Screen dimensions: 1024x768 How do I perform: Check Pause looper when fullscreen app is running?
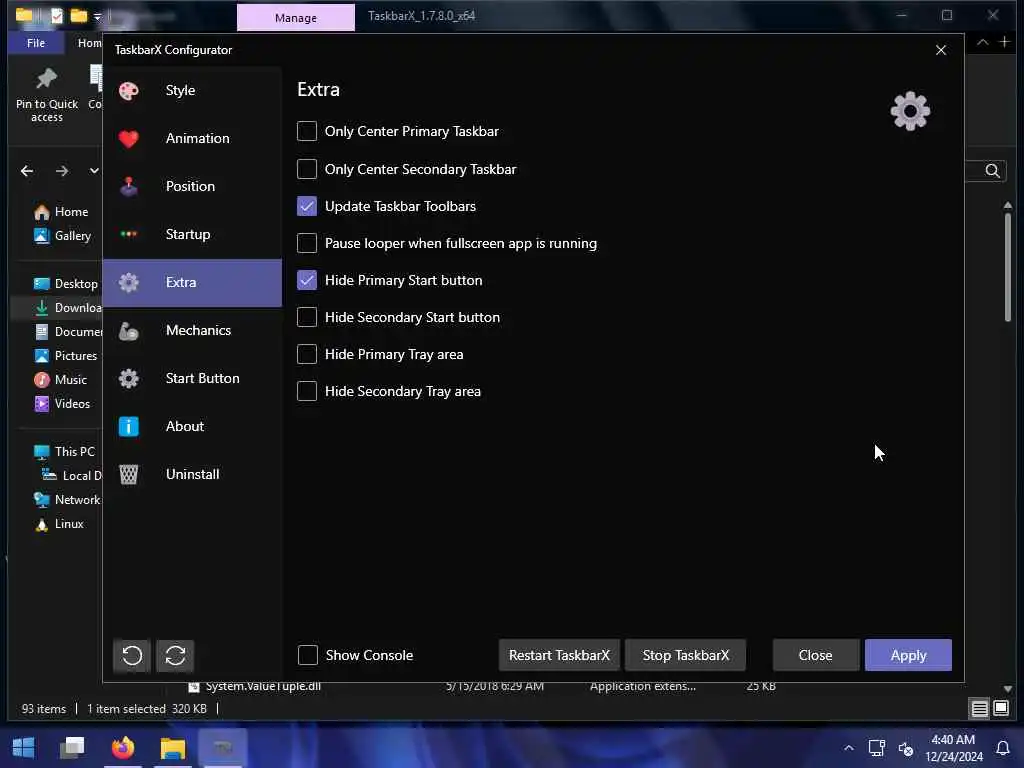307,243
